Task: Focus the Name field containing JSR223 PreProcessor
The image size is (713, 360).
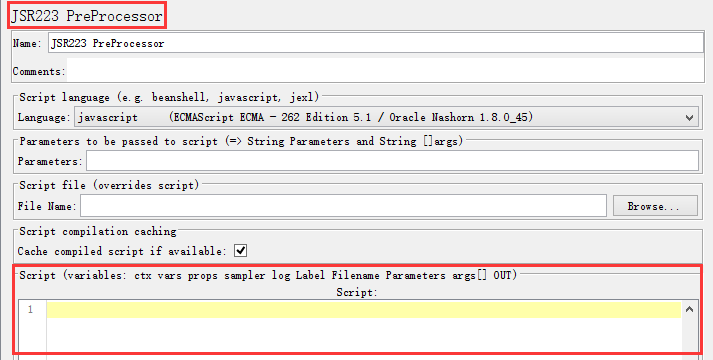Action: [376, 43]
